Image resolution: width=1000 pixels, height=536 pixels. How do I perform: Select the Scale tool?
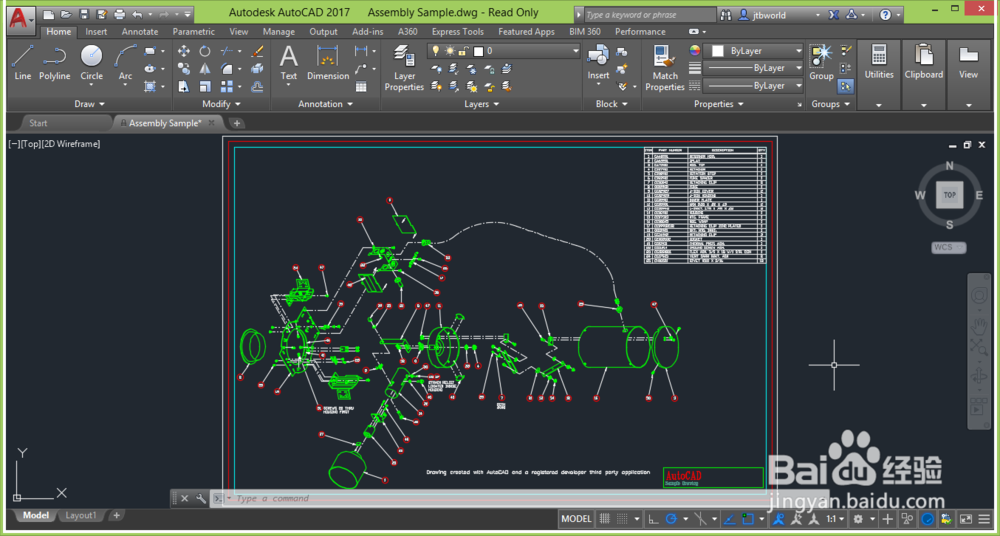pos(205,86)
